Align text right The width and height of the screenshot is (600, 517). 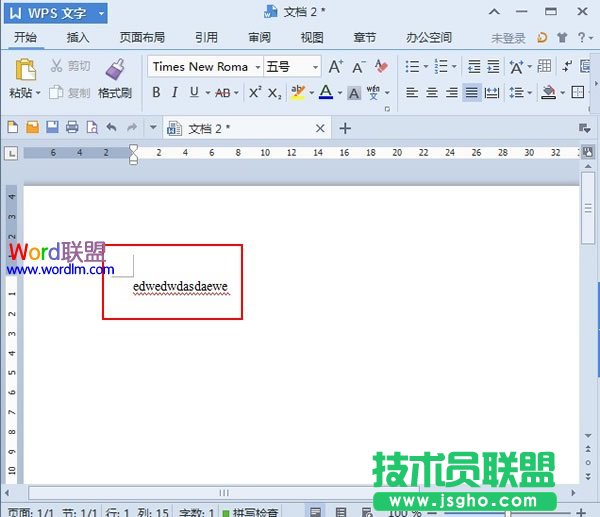(x=452, y=93)
